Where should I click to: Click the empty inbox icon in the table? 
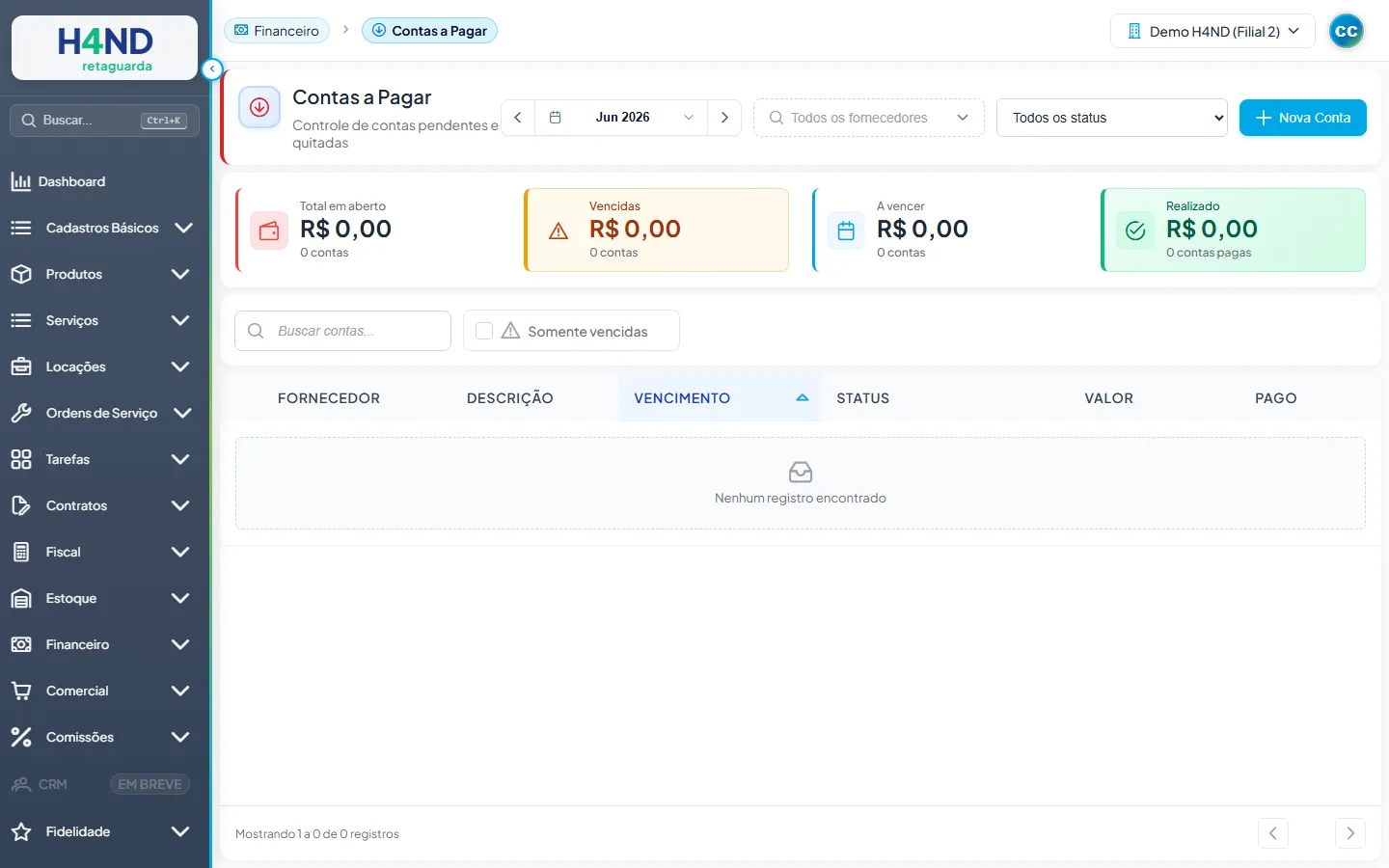801,472
